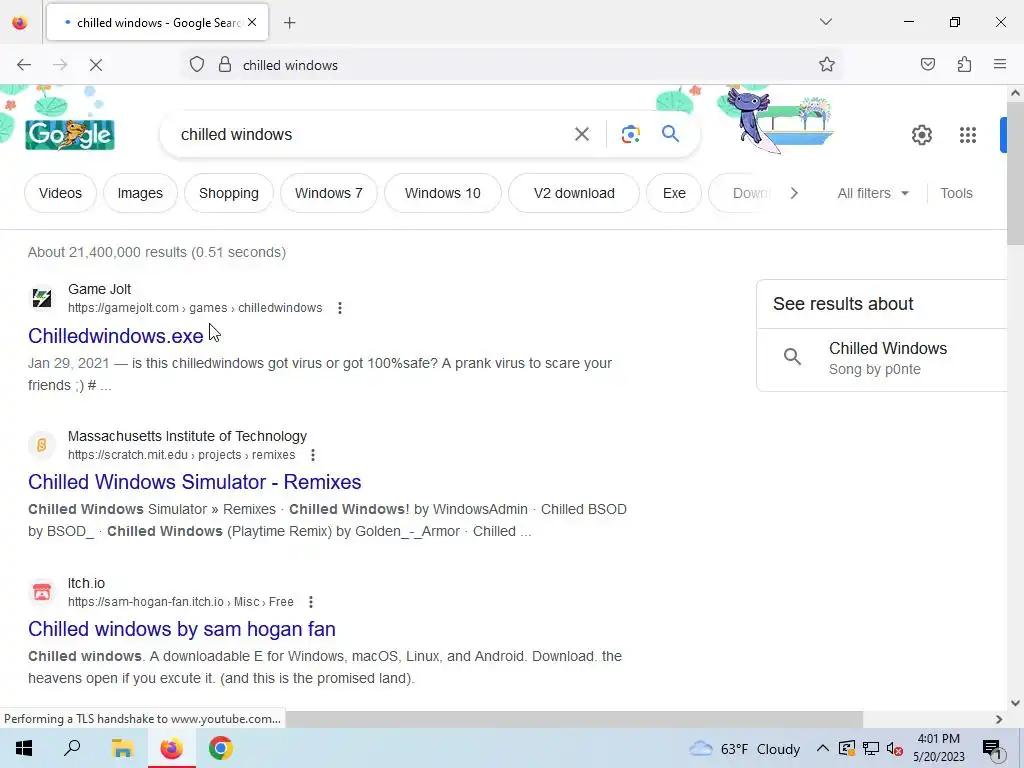Open the tracking protection shield icon
Image resolution: width=1024 pixels, height=768 pixels.
pos(197,65)
